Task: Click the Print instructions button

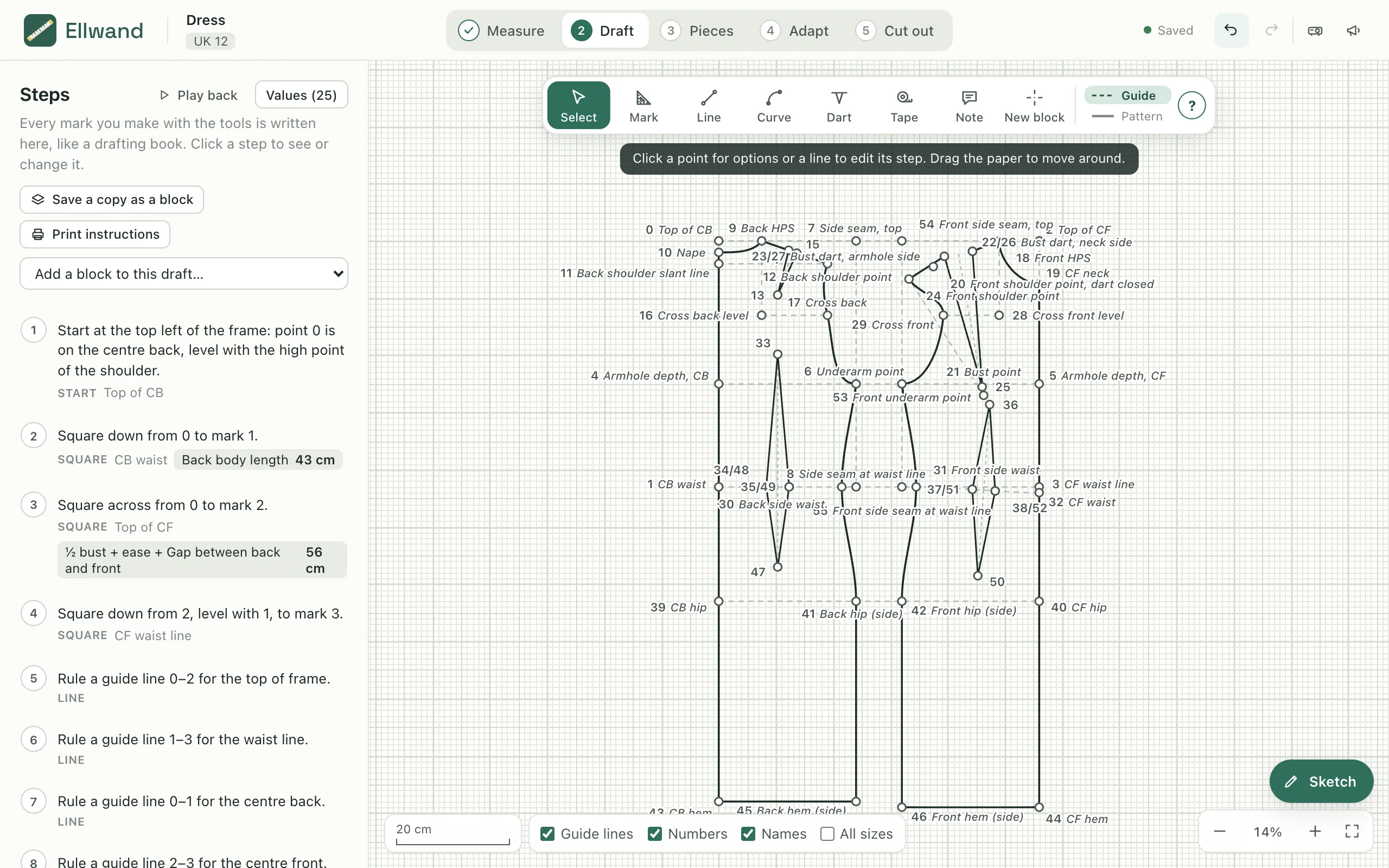Action: [x=95, y=234]
